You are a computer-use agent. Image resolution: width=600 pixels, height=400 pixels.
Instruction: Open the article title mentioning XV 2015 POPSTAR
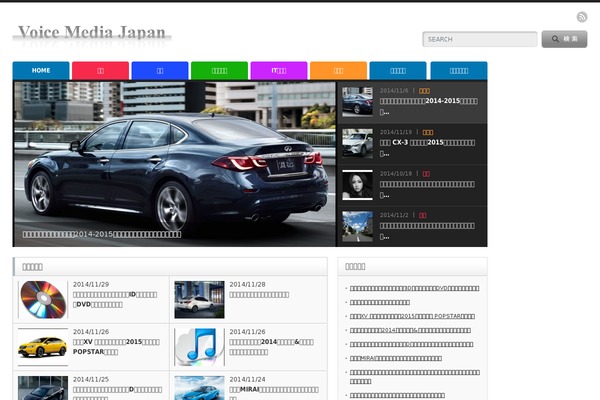[x=116, y=346]
